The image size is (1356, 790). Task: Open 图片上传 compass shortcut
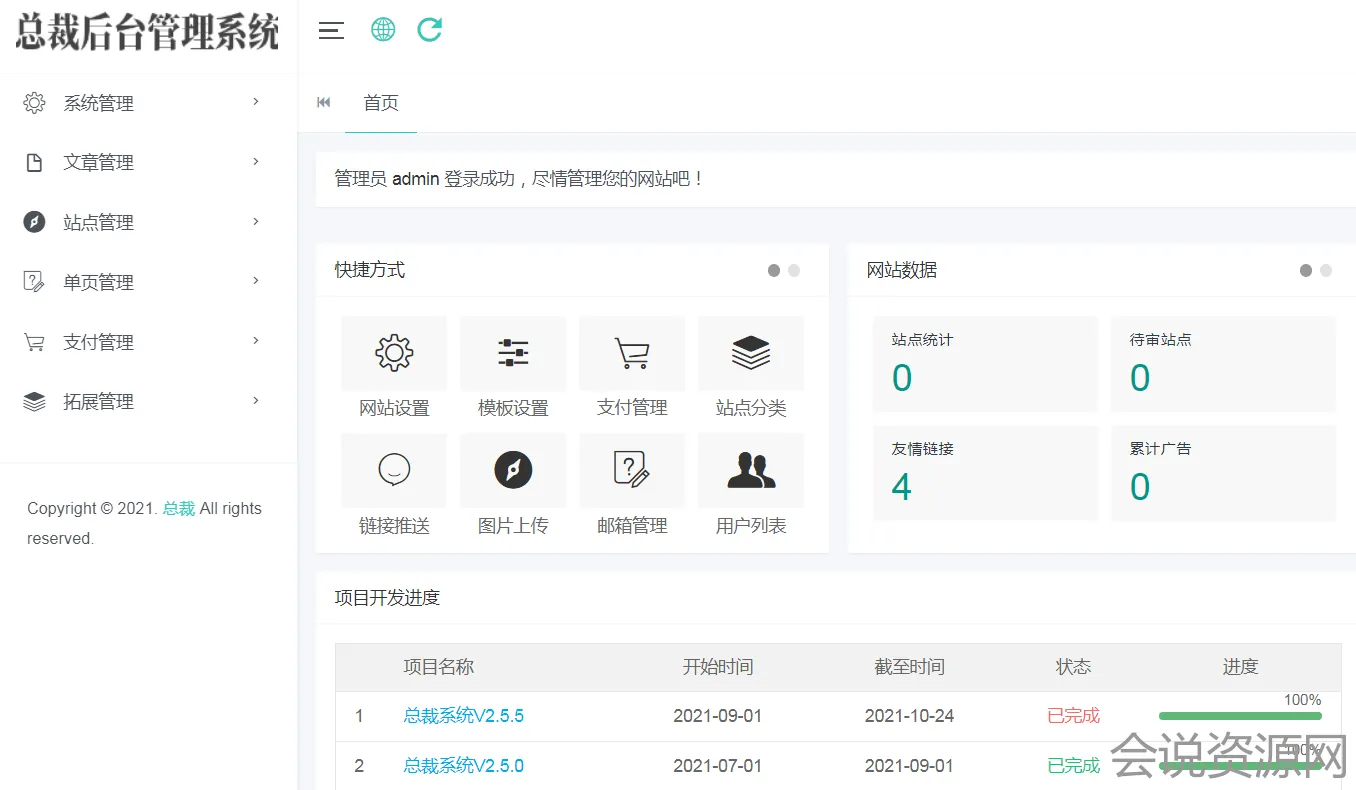click(x=513, y=471)
